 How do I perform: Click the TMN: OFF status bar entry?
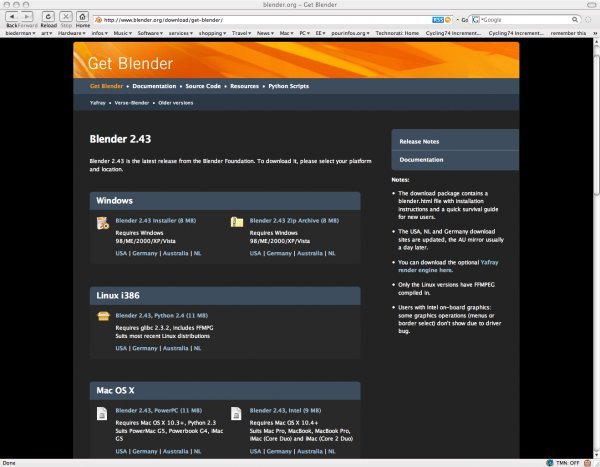[x=567, y=463]
